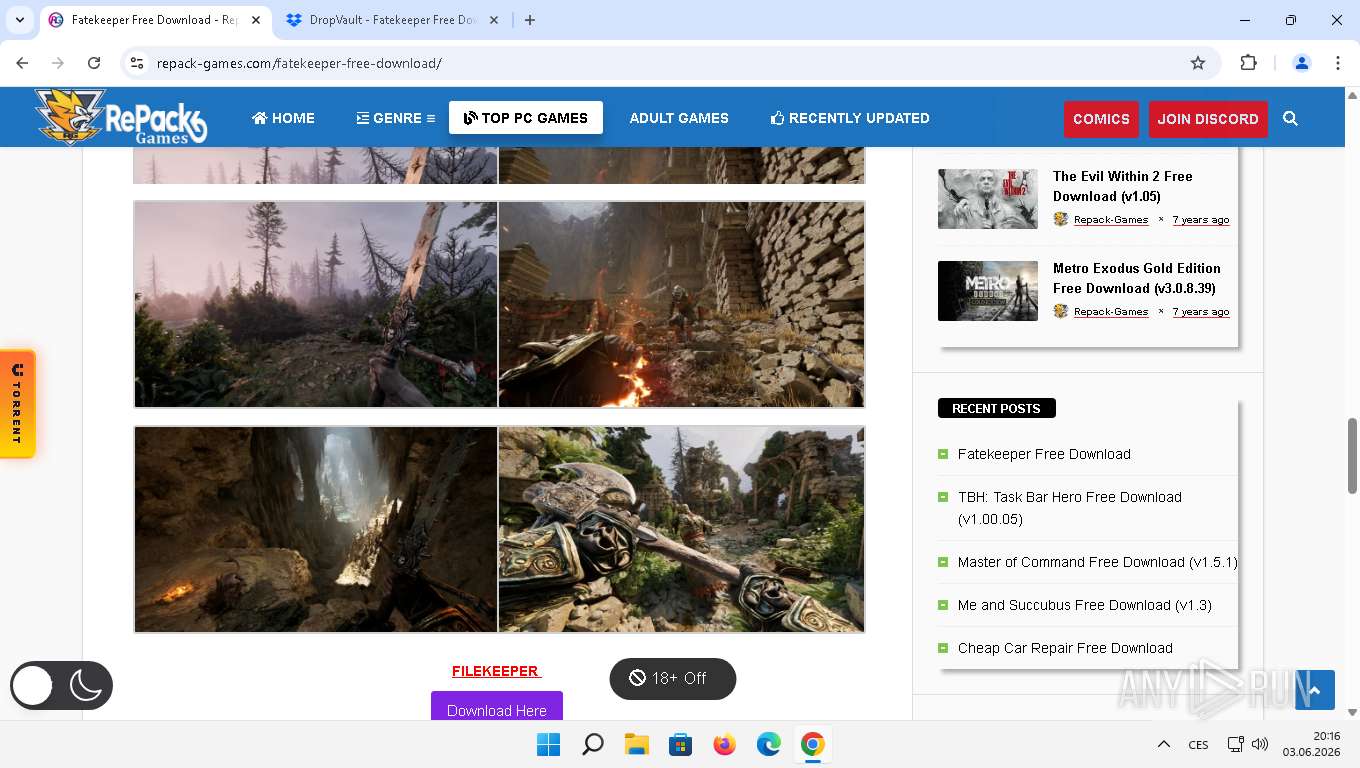Go to the HOME menu item
This screenshot has height=768, width=1360.
click(x=283, y=118)
